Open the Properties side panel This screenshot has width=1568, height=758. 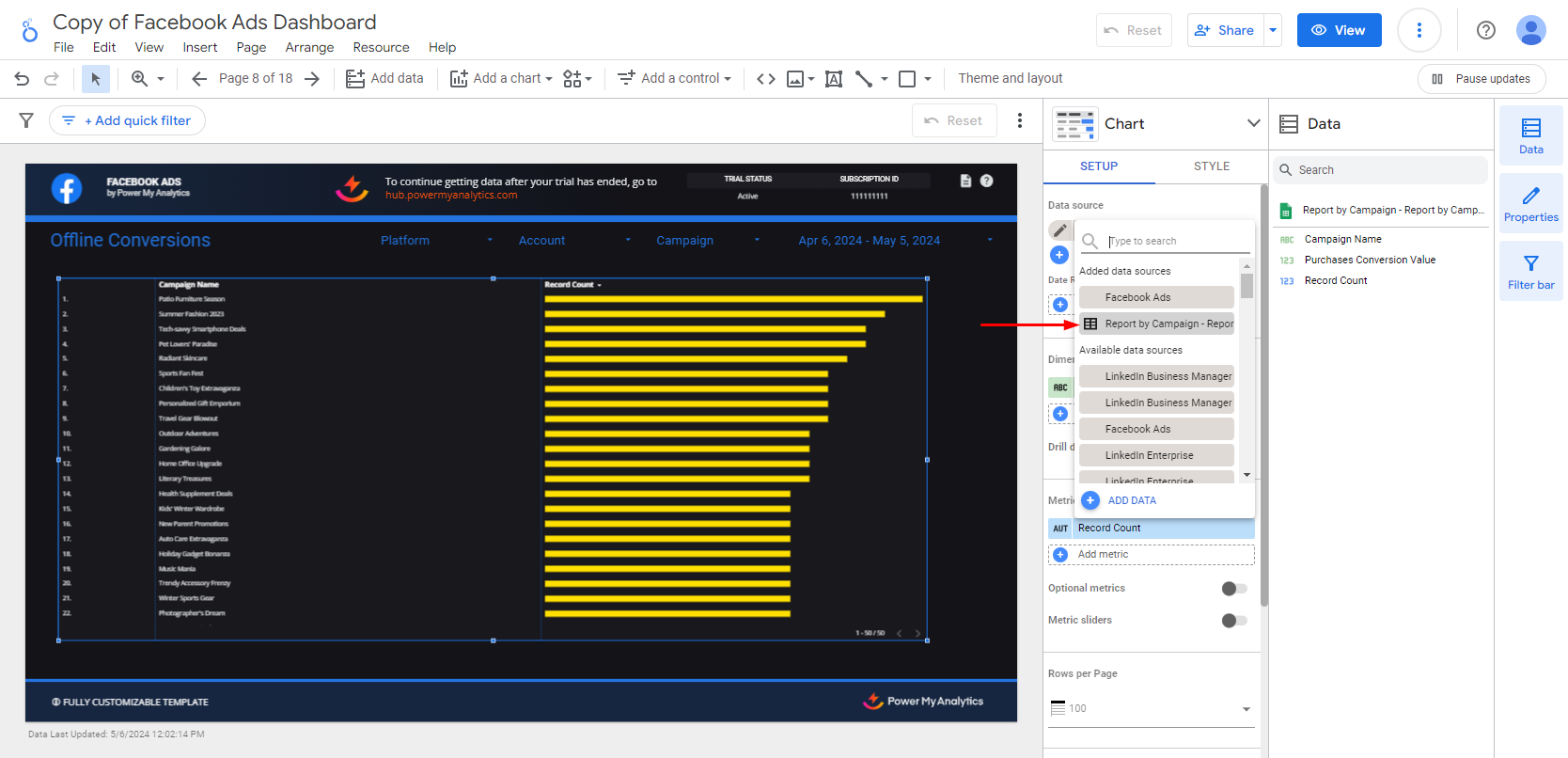point(1530,204)
